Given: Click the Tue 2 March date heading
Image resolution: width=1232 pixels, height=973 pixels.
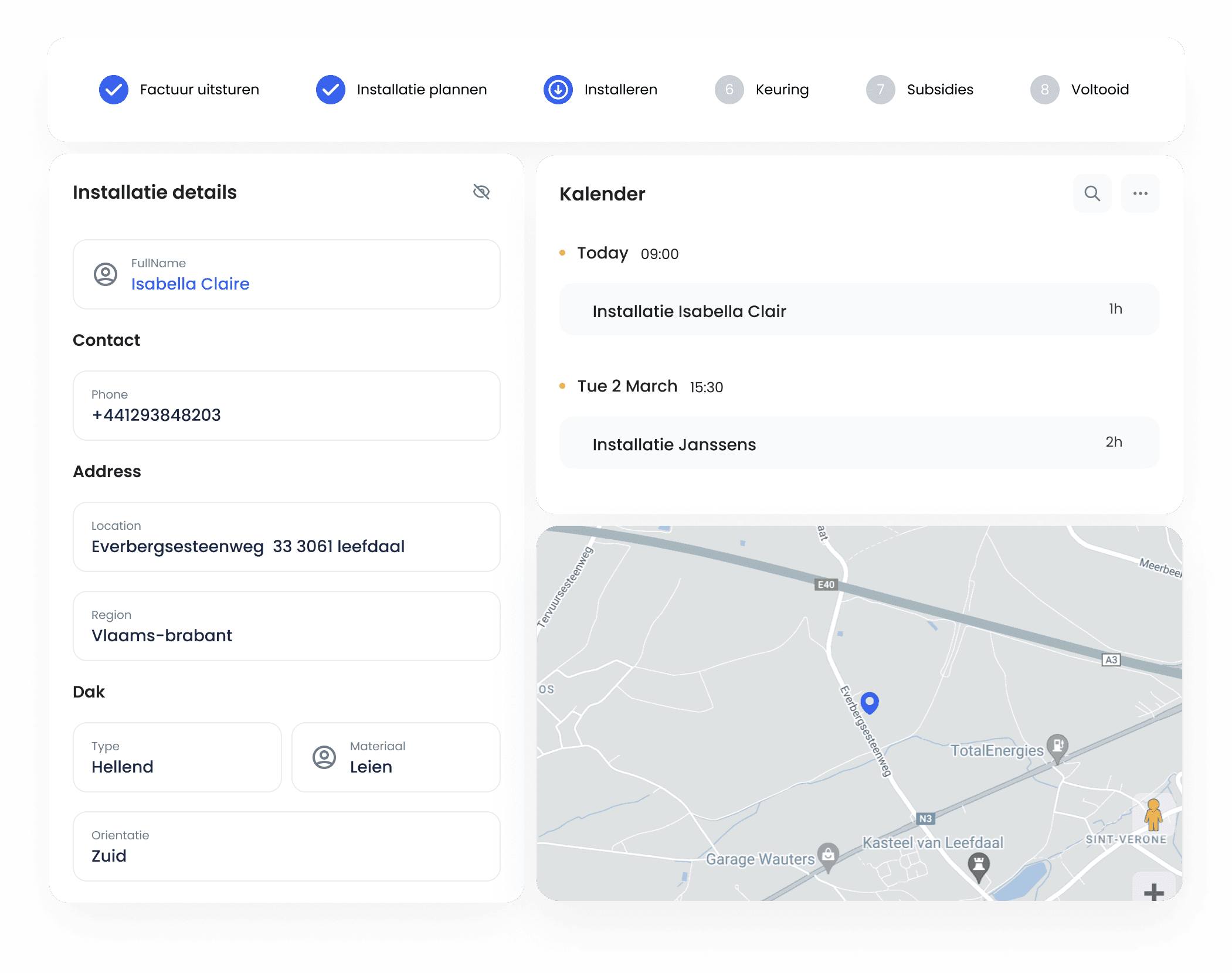Looking at the screenshot, I should [627, 386].
